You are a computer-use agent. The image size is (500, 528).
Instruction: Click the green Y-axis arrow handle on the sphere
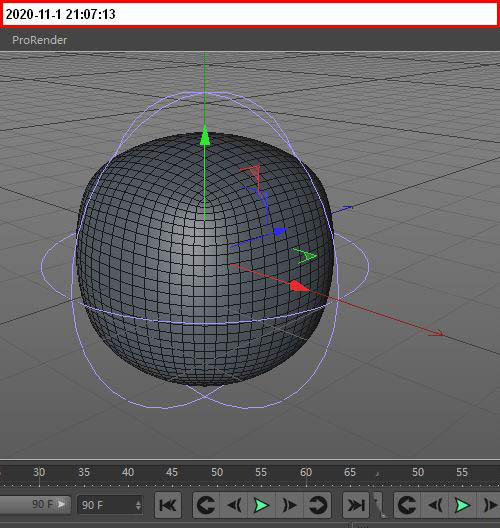[205, 136]
